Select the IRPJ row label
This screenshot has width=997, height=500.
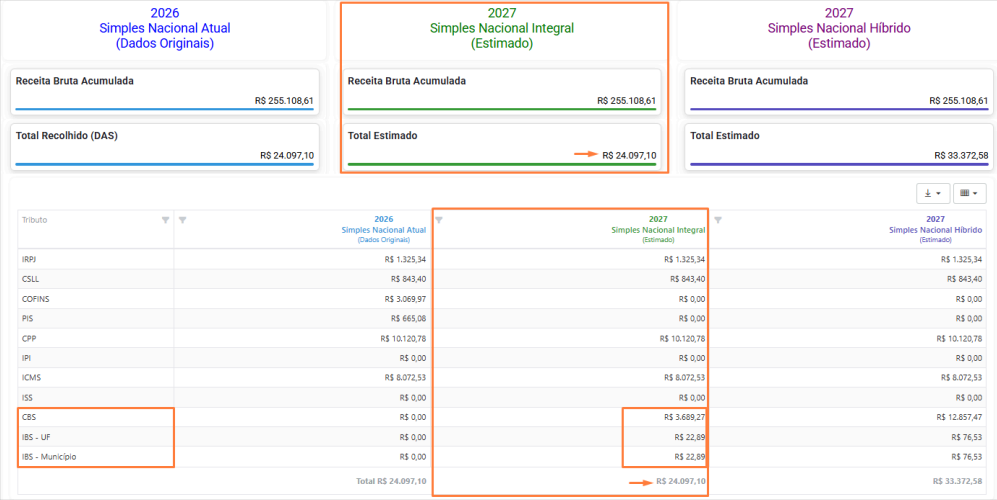(x=29, y=259)
